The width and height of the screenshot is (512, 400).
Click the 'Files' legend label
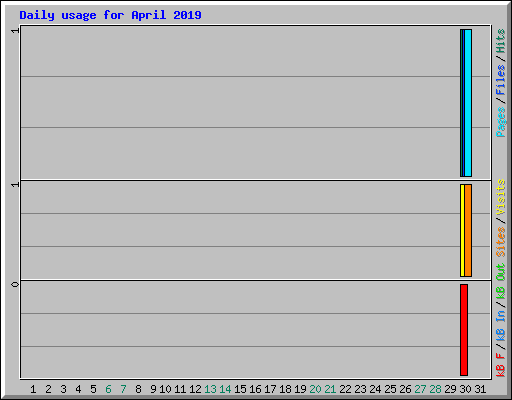[500, 80]
